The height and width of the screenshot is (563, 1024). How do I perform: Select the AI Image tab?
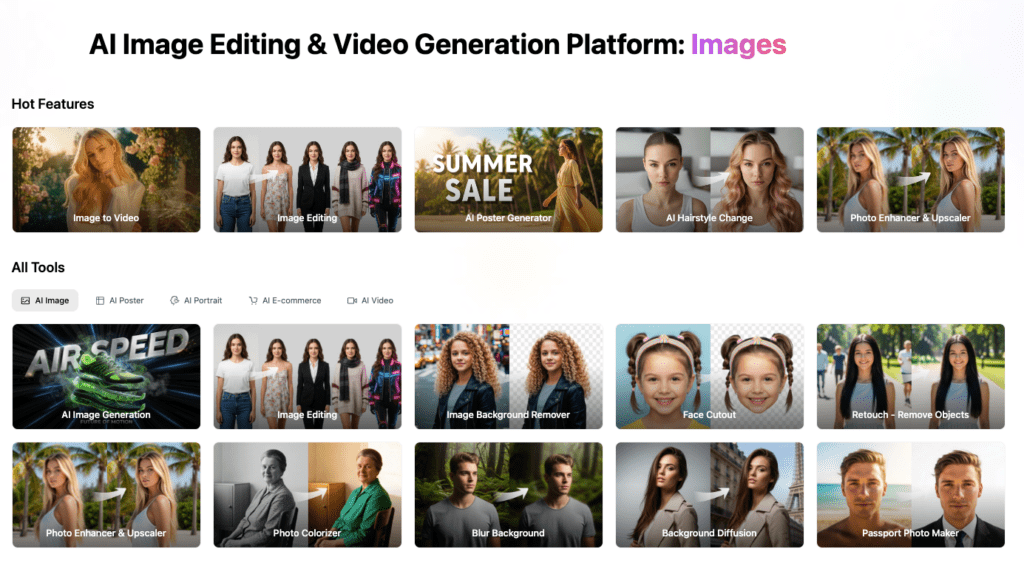46,300
